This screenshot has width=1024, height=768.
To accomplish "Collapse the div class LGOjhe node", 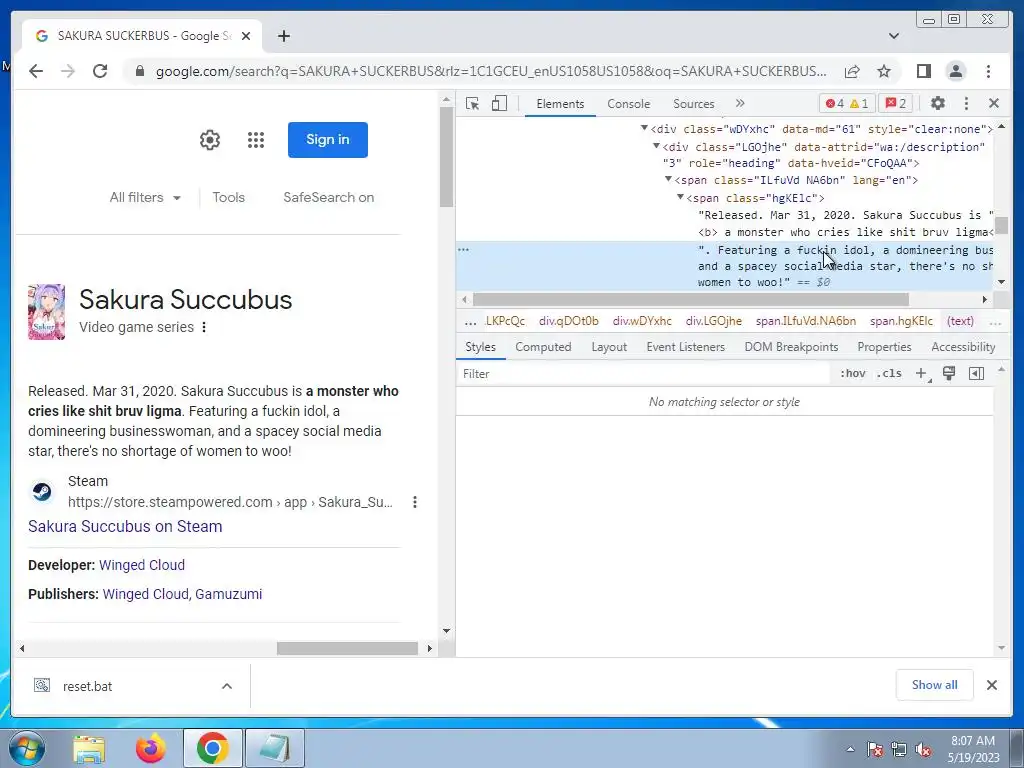I will [656, 146].
